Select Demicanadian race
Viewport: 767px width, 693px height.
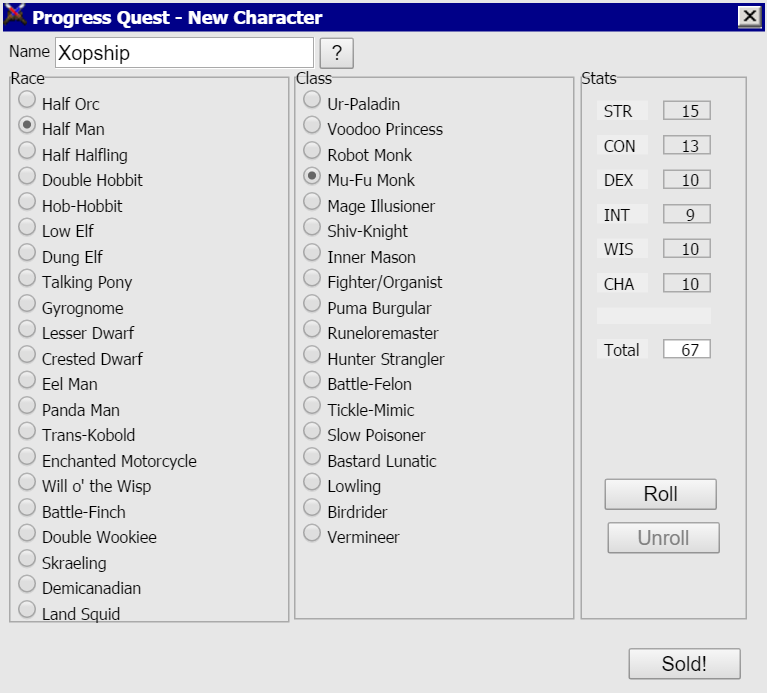tap(27, 584)
